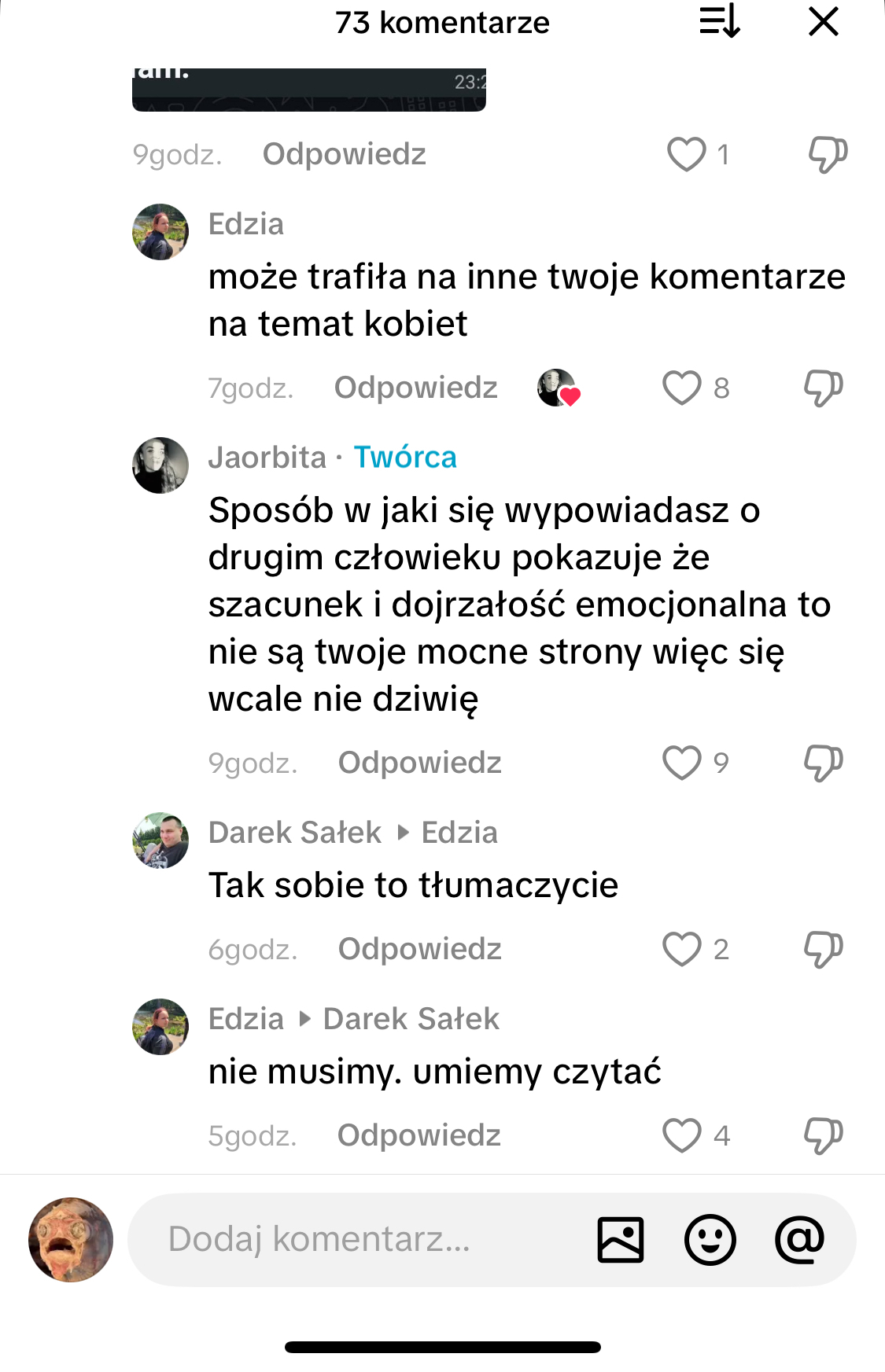Image resolution: width=885 pixels, height=1372 pixels.
Task: Dislike Edzia's 'nie musimy' reply
Action: [x=823, y=1135]
